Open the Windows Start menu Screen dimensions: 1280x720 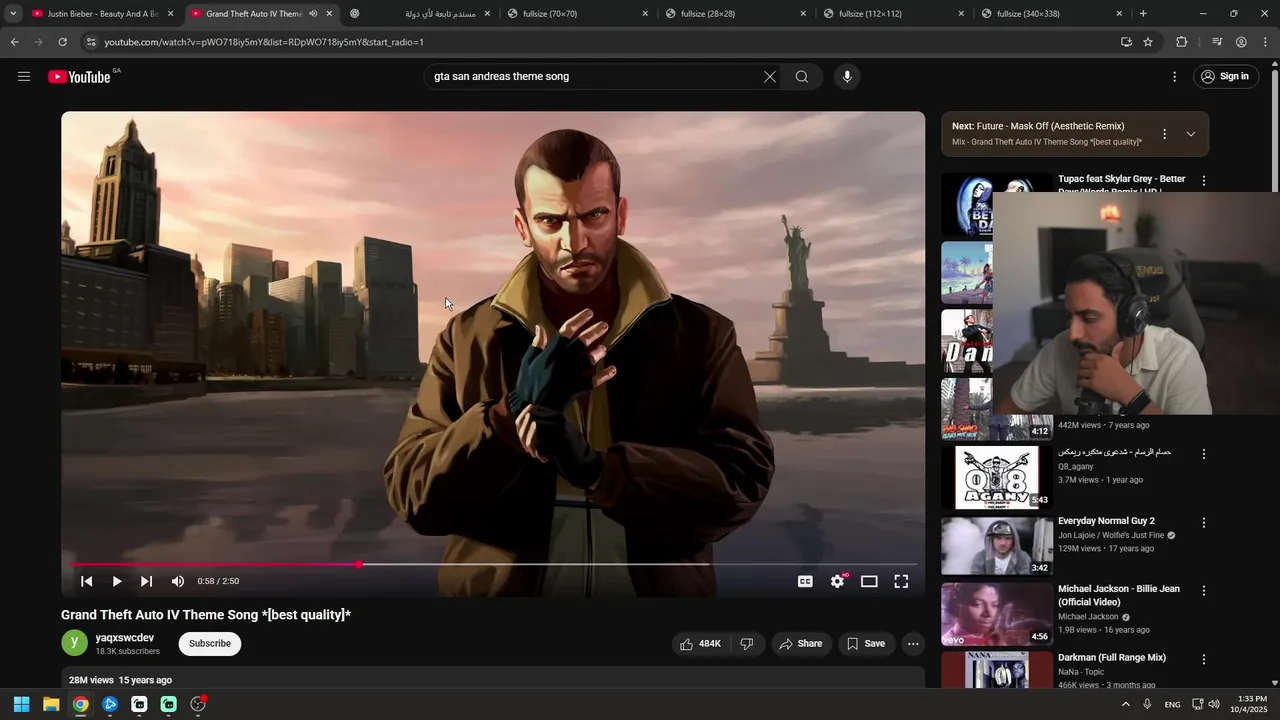tap(21, 704)
